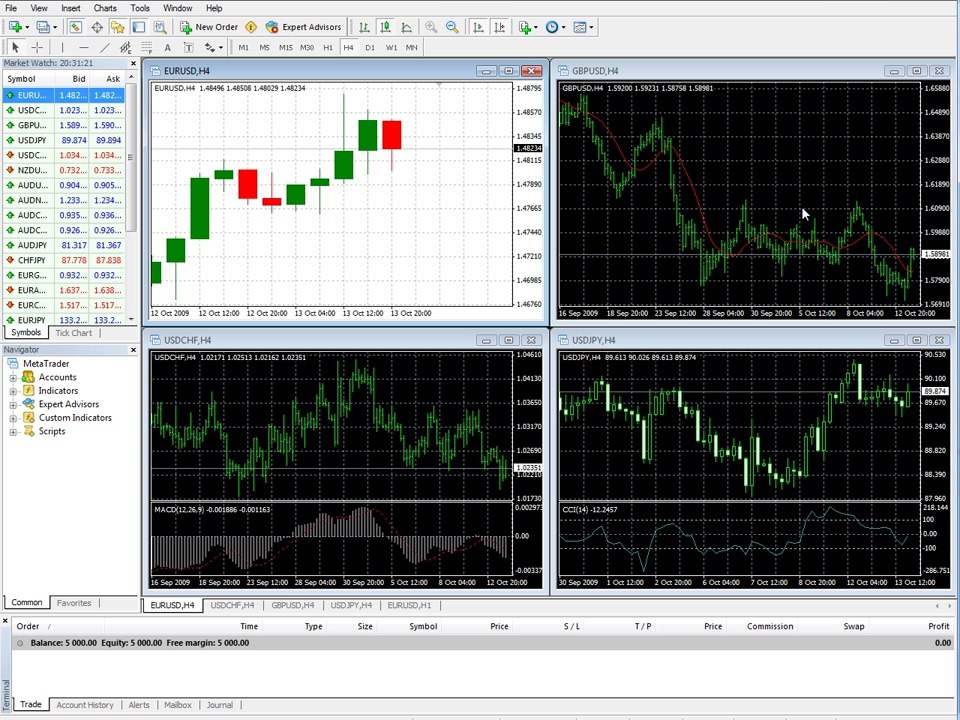Switch timeframe to H1
Viewport: 960px width, 720px height.
328,47
